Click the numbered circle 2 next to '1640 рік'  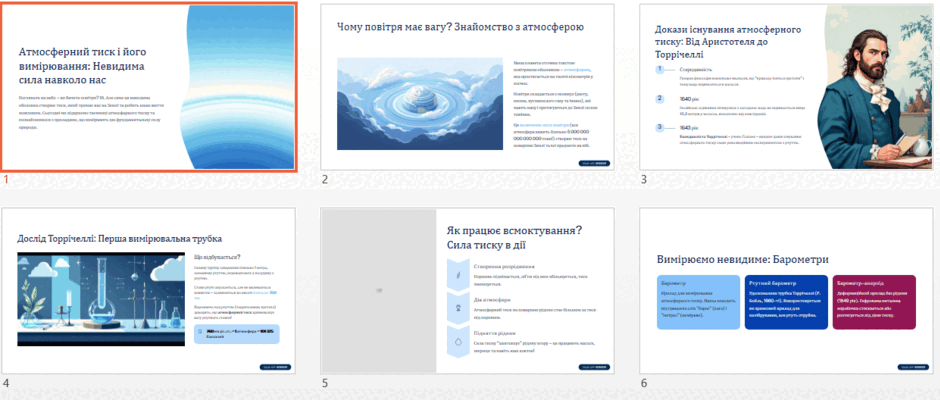pyautogui.click(x=660, y=98)
